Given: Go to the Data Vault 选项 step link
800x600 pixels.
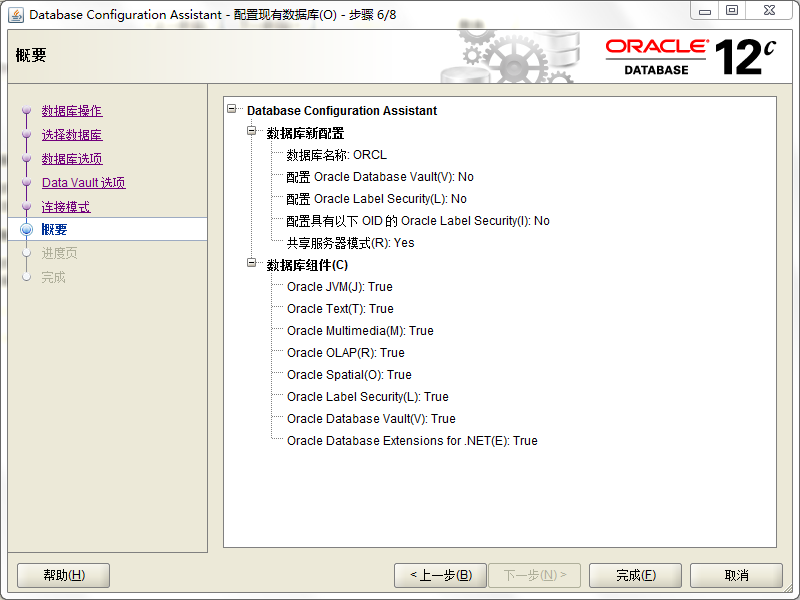Looking at the screenshot, I should [x=84, y=183].
